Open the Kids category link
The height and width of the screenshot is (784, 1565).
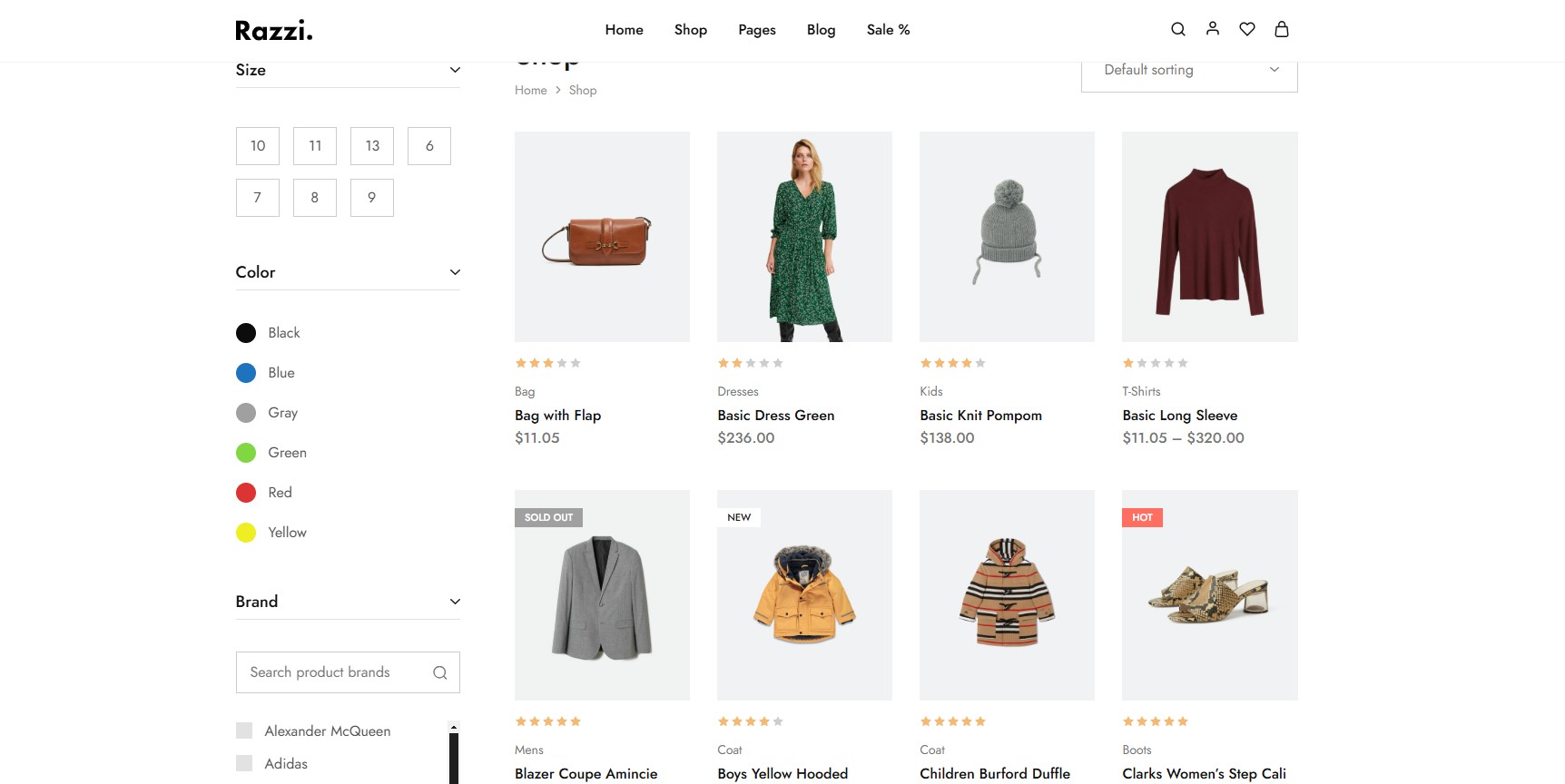coord(931,391)
